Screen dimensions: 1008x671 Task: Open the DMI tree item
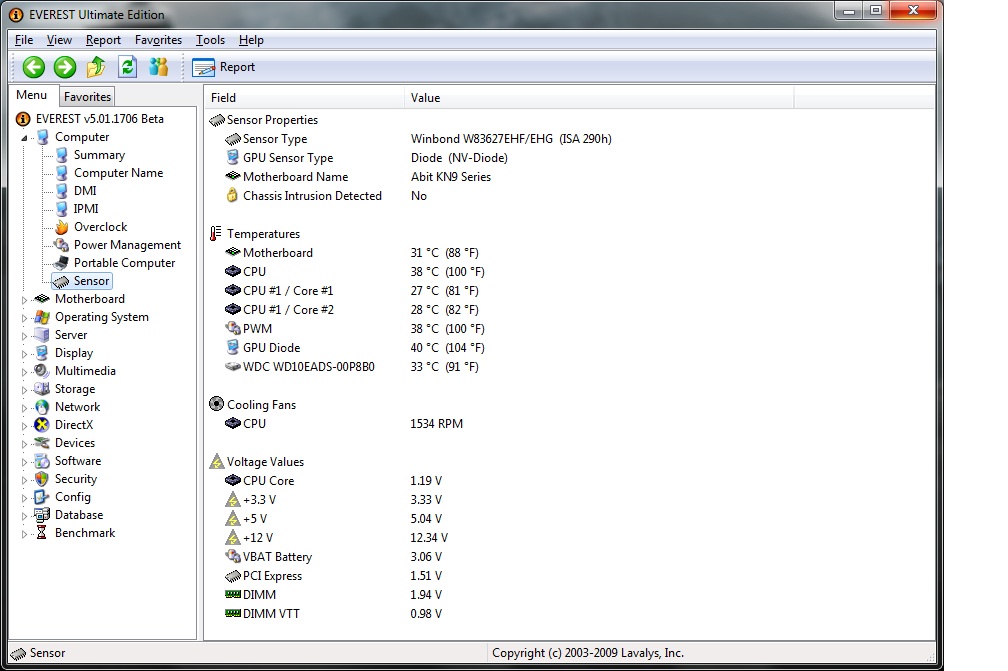(x=85, y=191)
